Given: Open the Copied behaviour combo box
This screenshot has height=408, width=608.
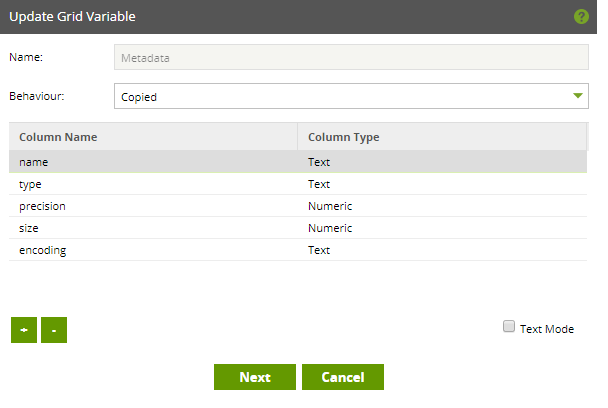Looking at the screenshot, I should pos(351,96).
